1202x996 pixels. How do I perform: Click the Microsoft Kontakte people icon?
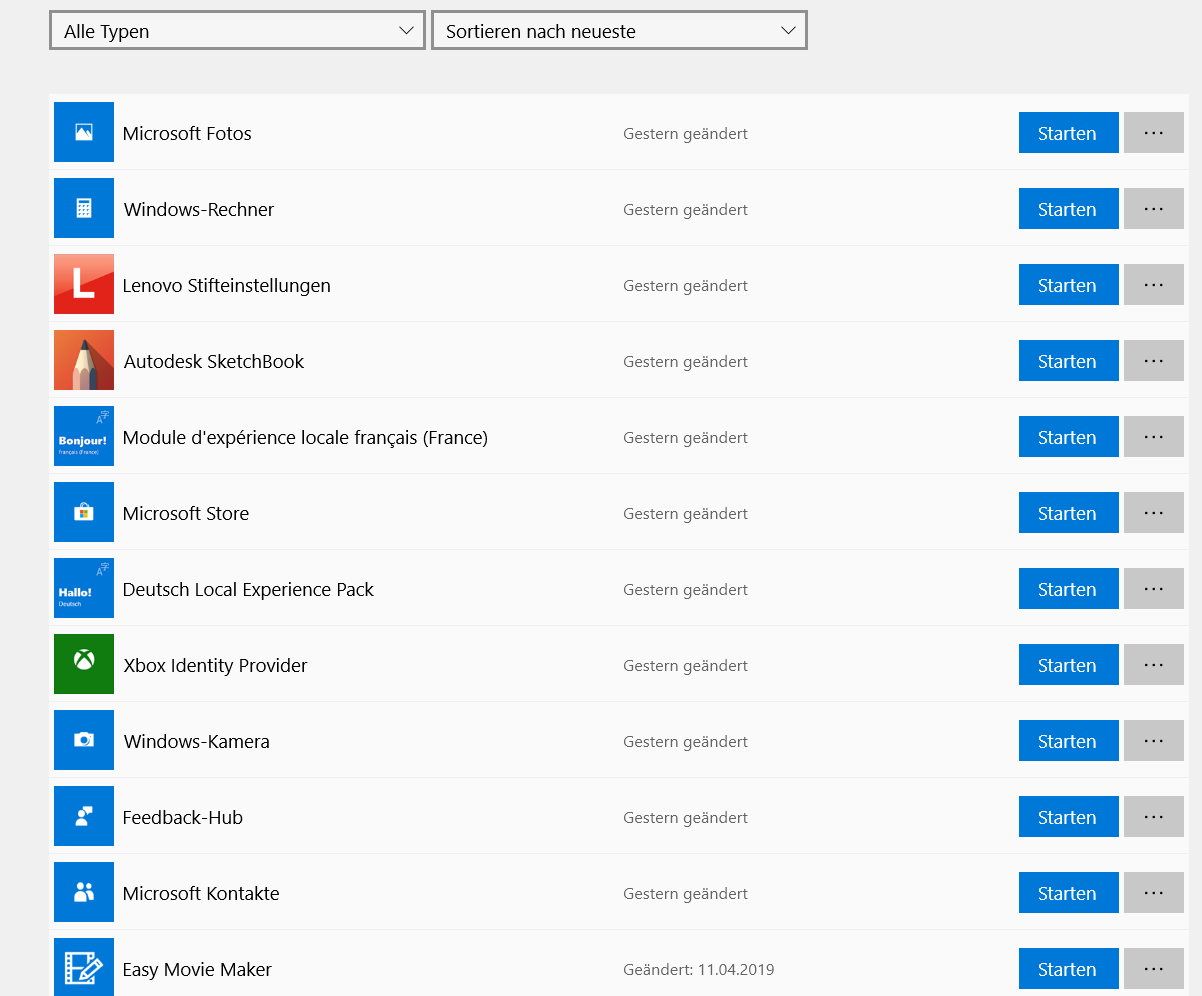pyautogui.click(x=84, y=892)
